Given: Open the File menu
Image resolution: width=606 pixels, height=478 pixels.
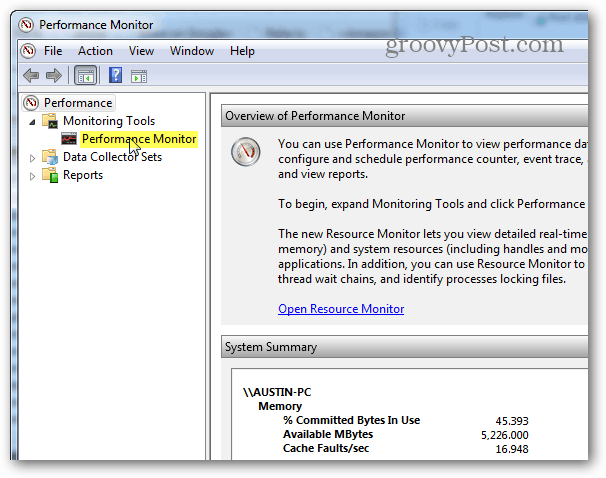Looking at the screenshot, I should coord(53,51).
